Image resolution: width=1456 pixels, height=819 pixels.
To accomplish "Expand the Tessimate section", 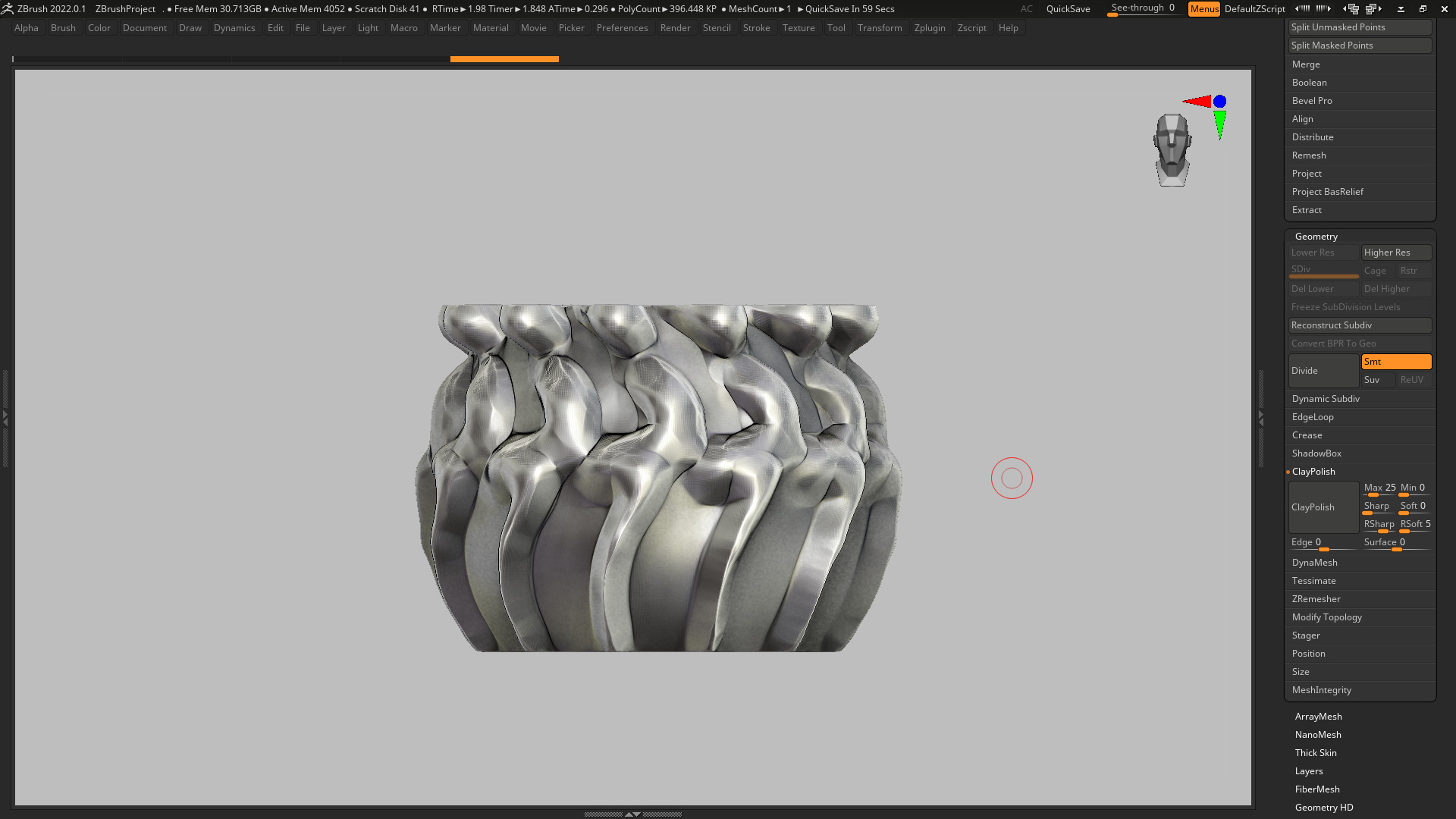I will [x=1314, y=581].
